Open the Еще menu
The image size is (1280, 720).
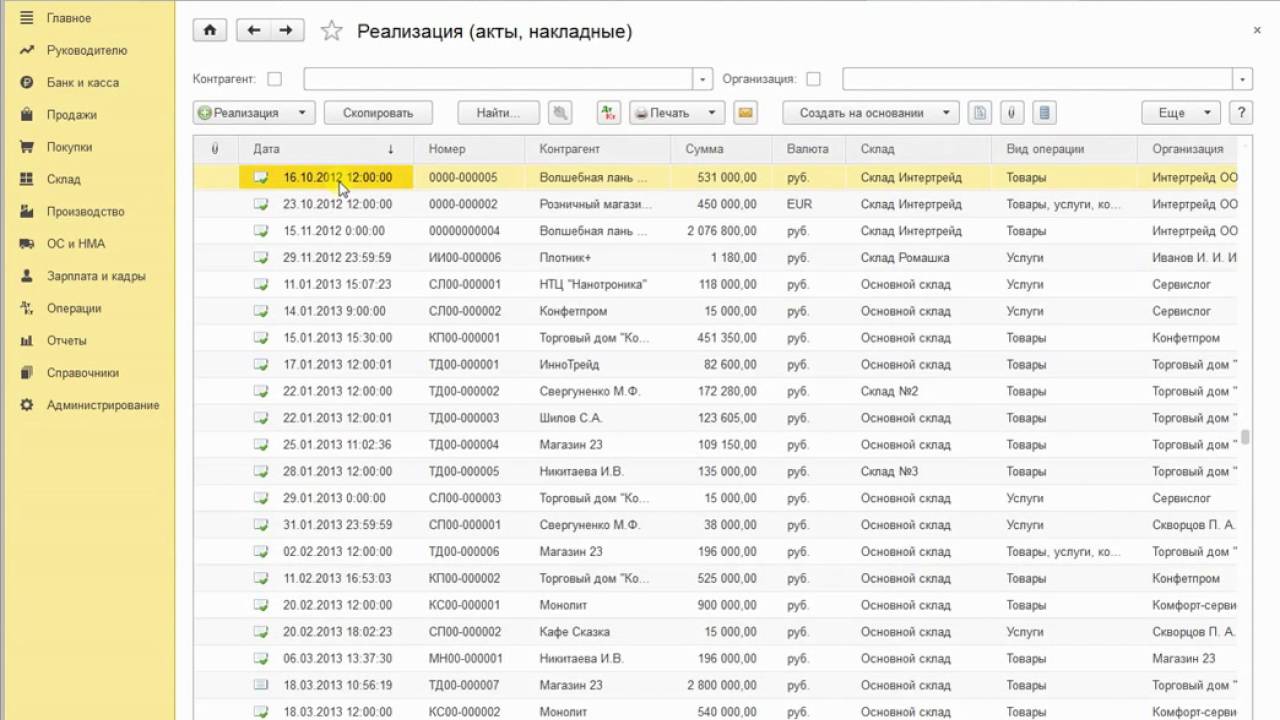pyautogui.click(x=1182, y=113)
